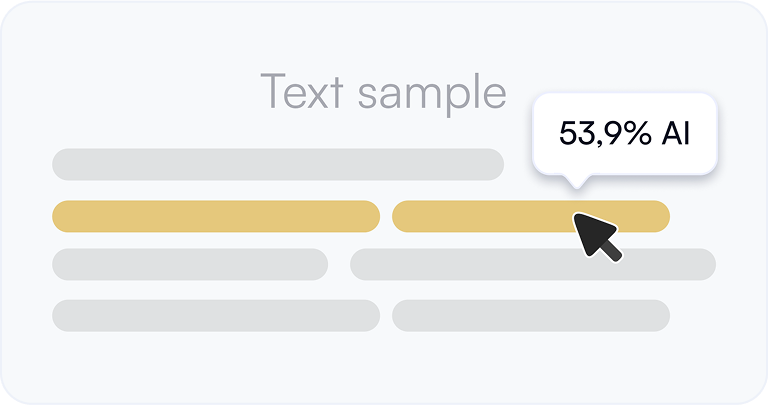Click the "AI" label in the tooltip
Viewport: 768px width, 405px height.
[x=676, y=133]
